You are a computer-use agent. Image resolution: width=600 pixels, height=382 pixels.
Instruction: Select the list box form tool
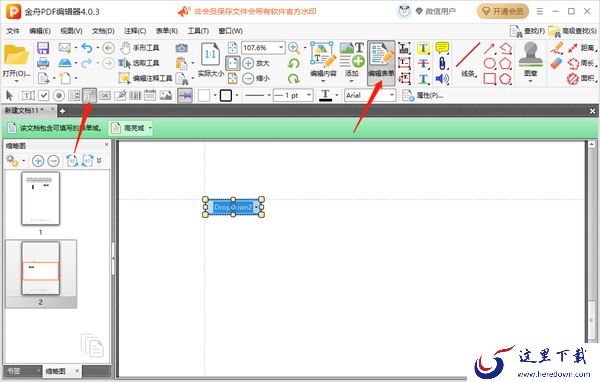[x=74, y=95]
